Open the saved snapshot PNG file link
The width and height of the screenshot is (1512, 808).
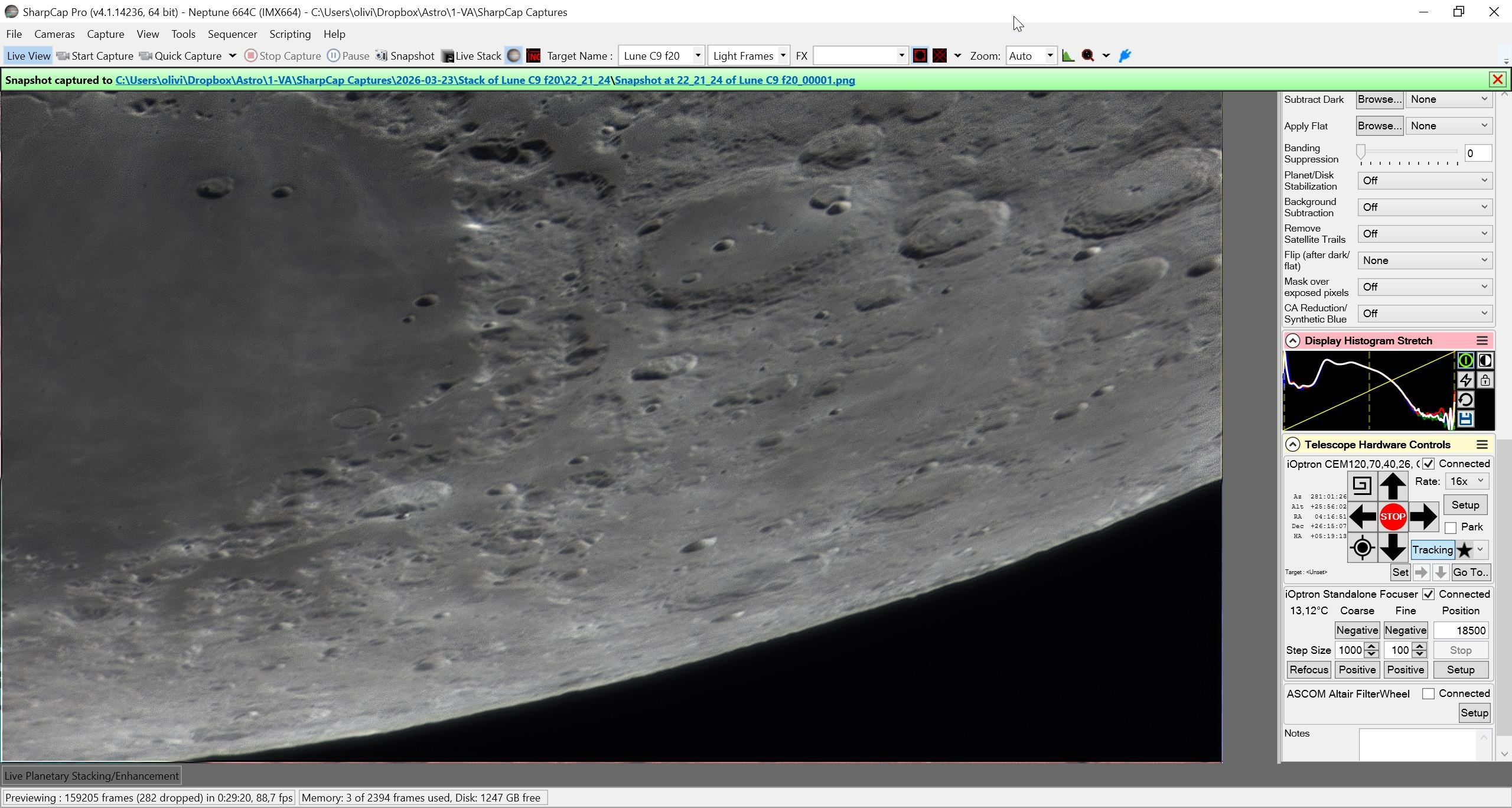click(x=735, y=80)
